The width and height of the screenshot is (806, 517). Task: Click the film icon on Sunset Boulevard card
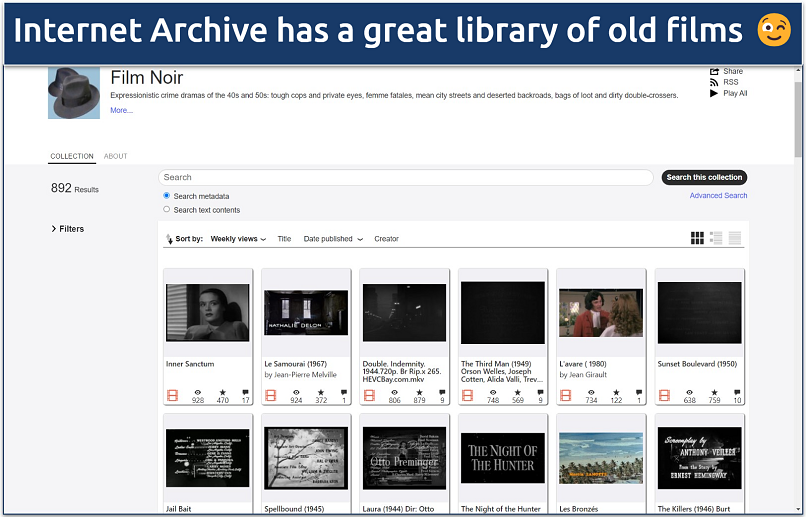coord(664,396)
